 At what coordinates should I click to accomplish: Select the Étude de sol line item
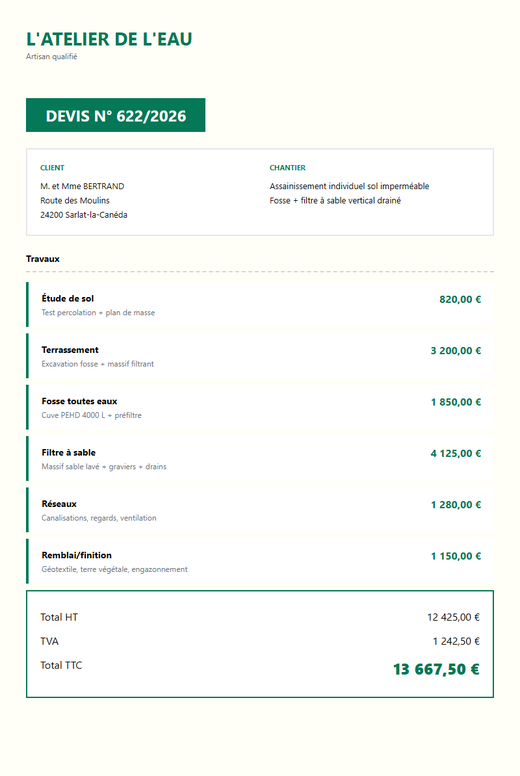coord(260,304)
